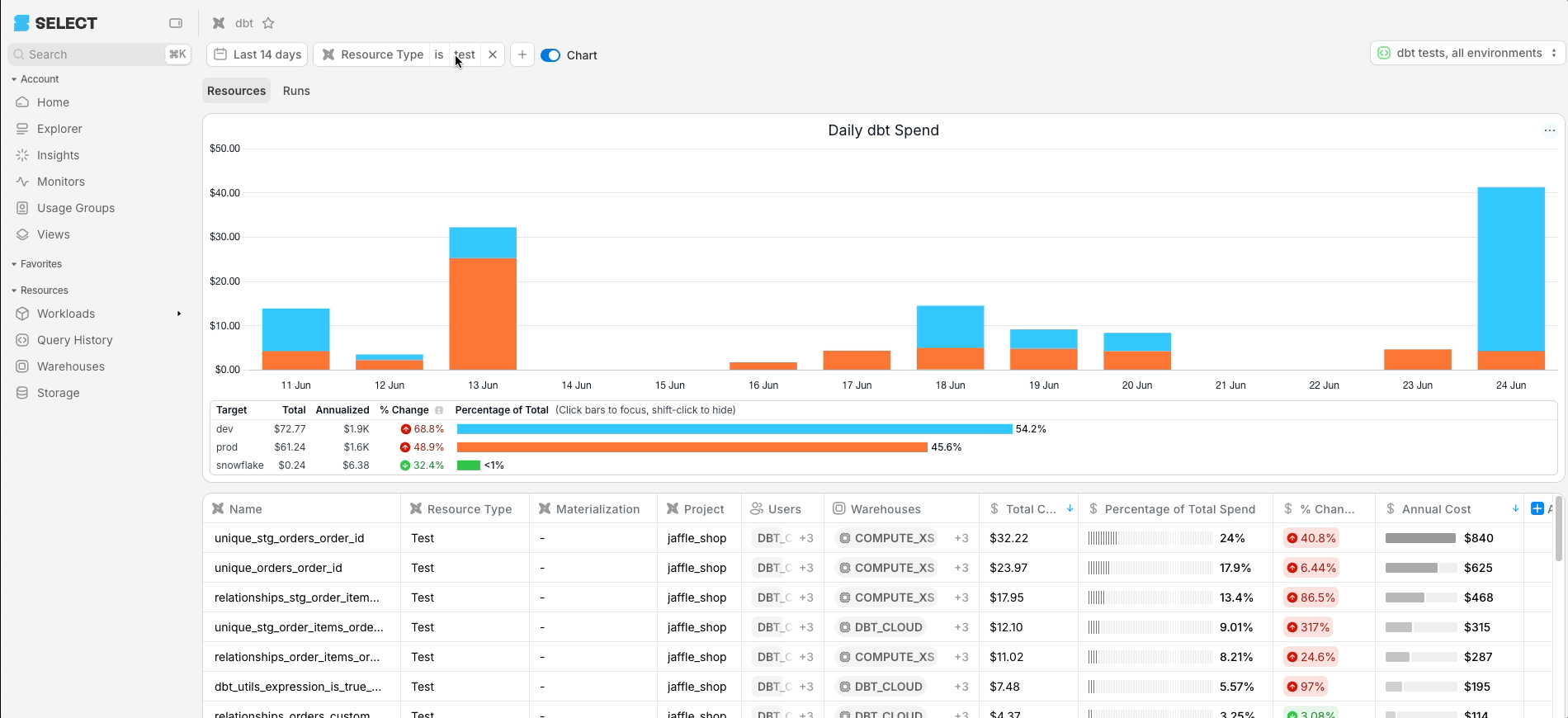Click DBT_CLOUD warehouse in $12.10 row
The height and width of the screenshot is (718, 1568).
coord(881,627)
